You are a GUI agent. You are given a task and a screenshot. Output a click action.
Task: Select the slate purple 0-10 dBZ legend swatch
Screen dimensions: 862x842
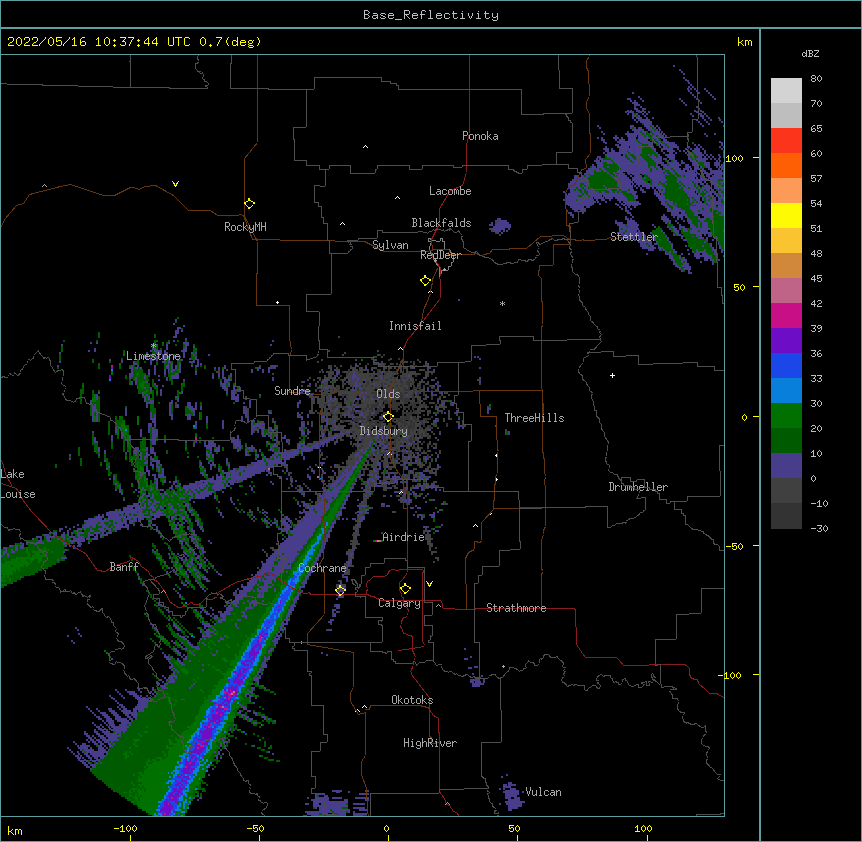click(x=786, y=466)
